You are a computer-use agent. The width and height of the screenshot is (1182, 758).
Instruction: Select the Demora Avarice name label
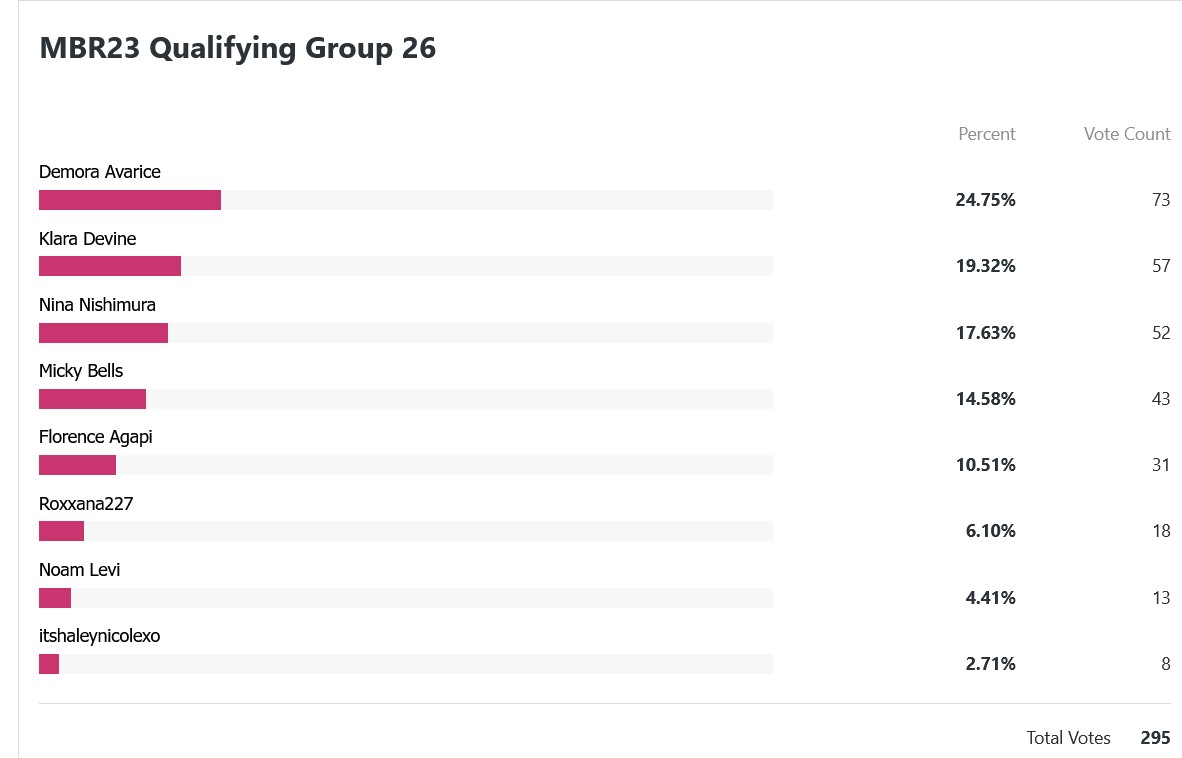point(100,172)
